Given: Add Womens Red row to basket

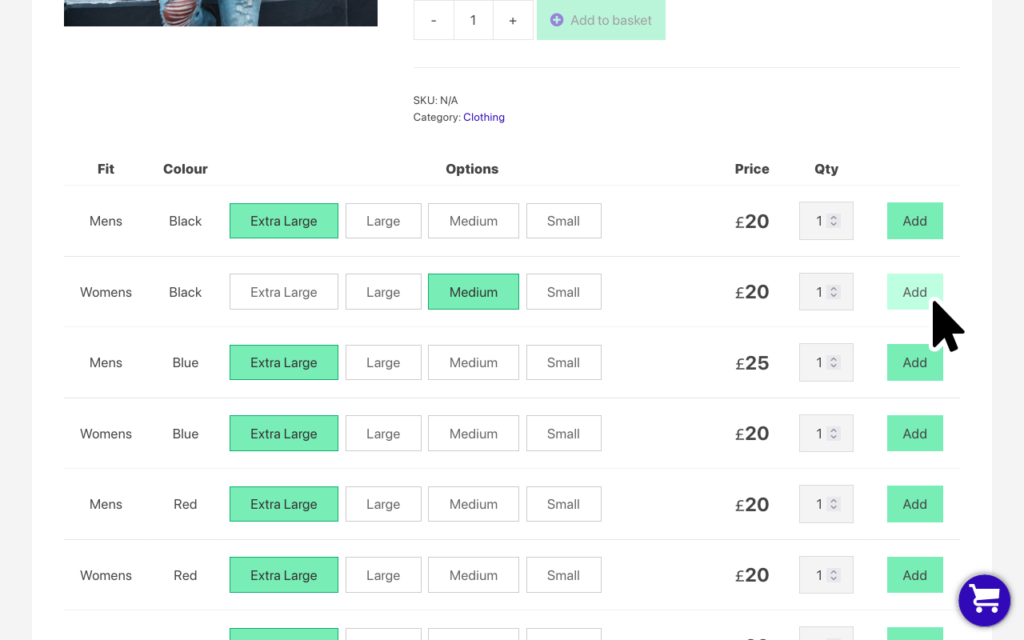Looking at the screenshot, I should [915, 575].
